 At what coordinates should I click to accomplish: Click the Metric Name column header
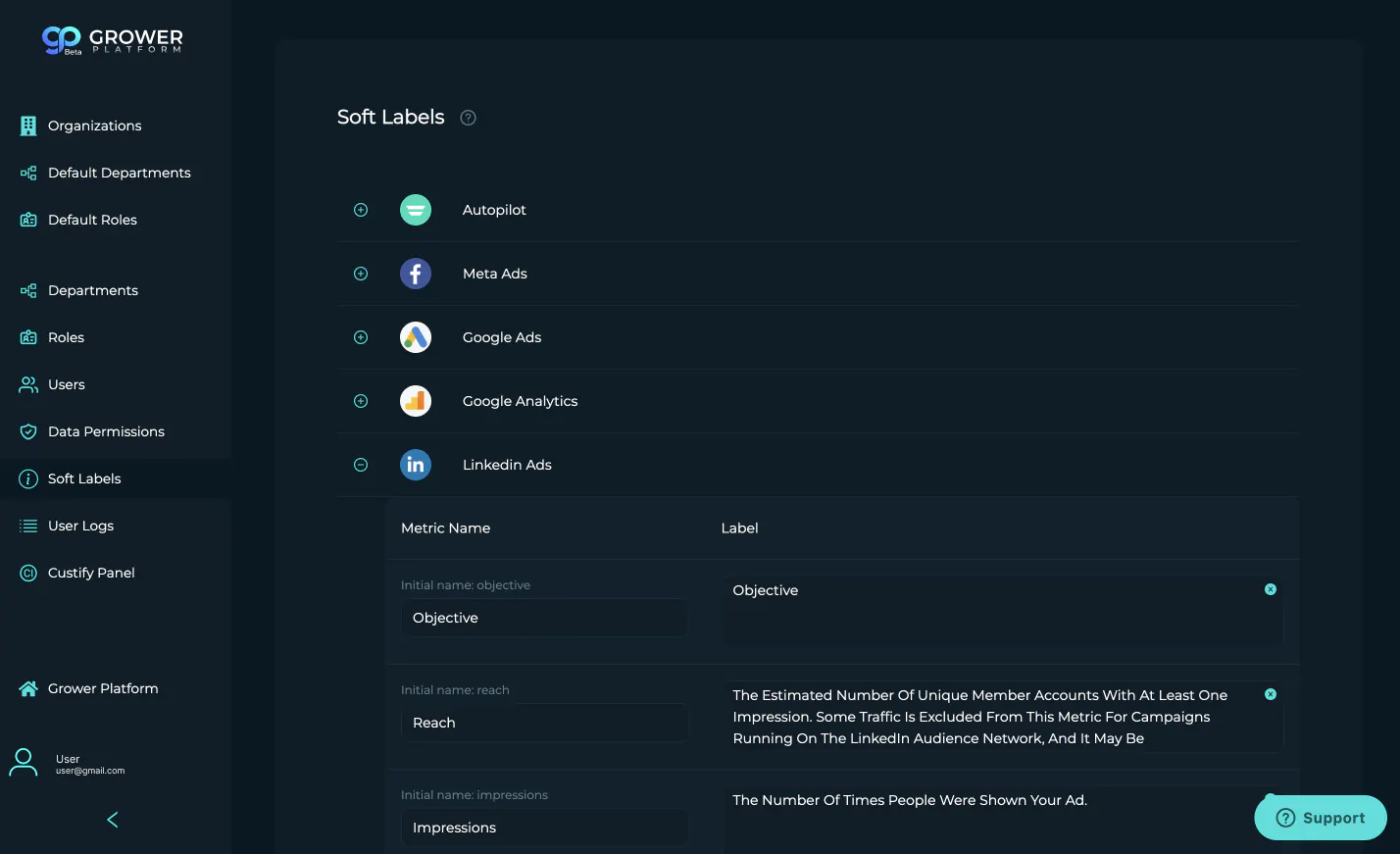tap(446, 527)
